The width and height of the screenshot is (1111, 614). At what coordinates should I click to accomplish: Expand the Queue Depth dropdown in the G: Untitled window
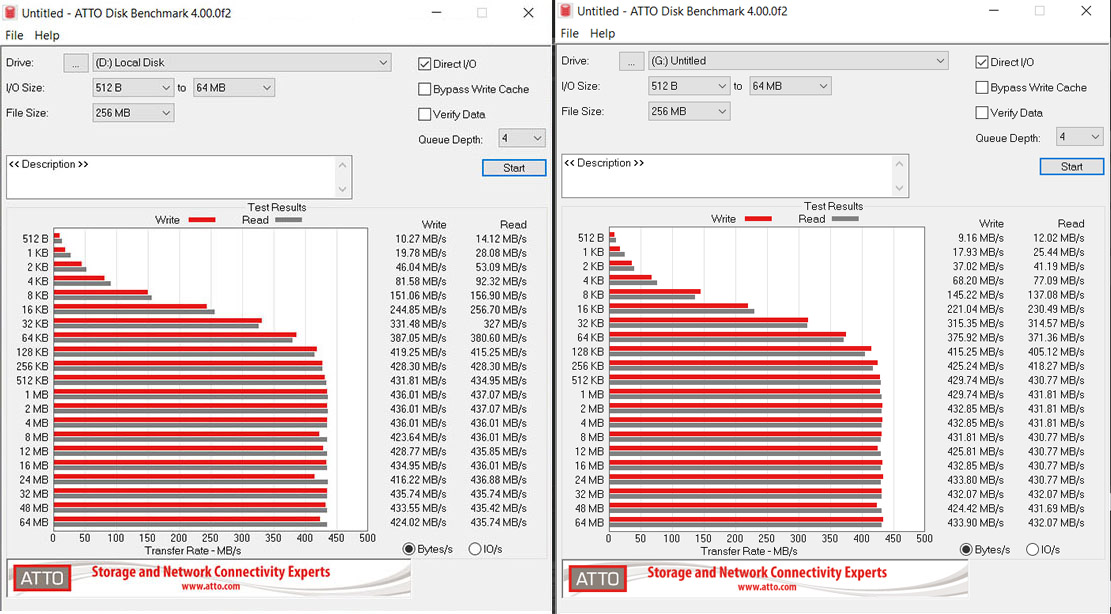click(1079, 137)
